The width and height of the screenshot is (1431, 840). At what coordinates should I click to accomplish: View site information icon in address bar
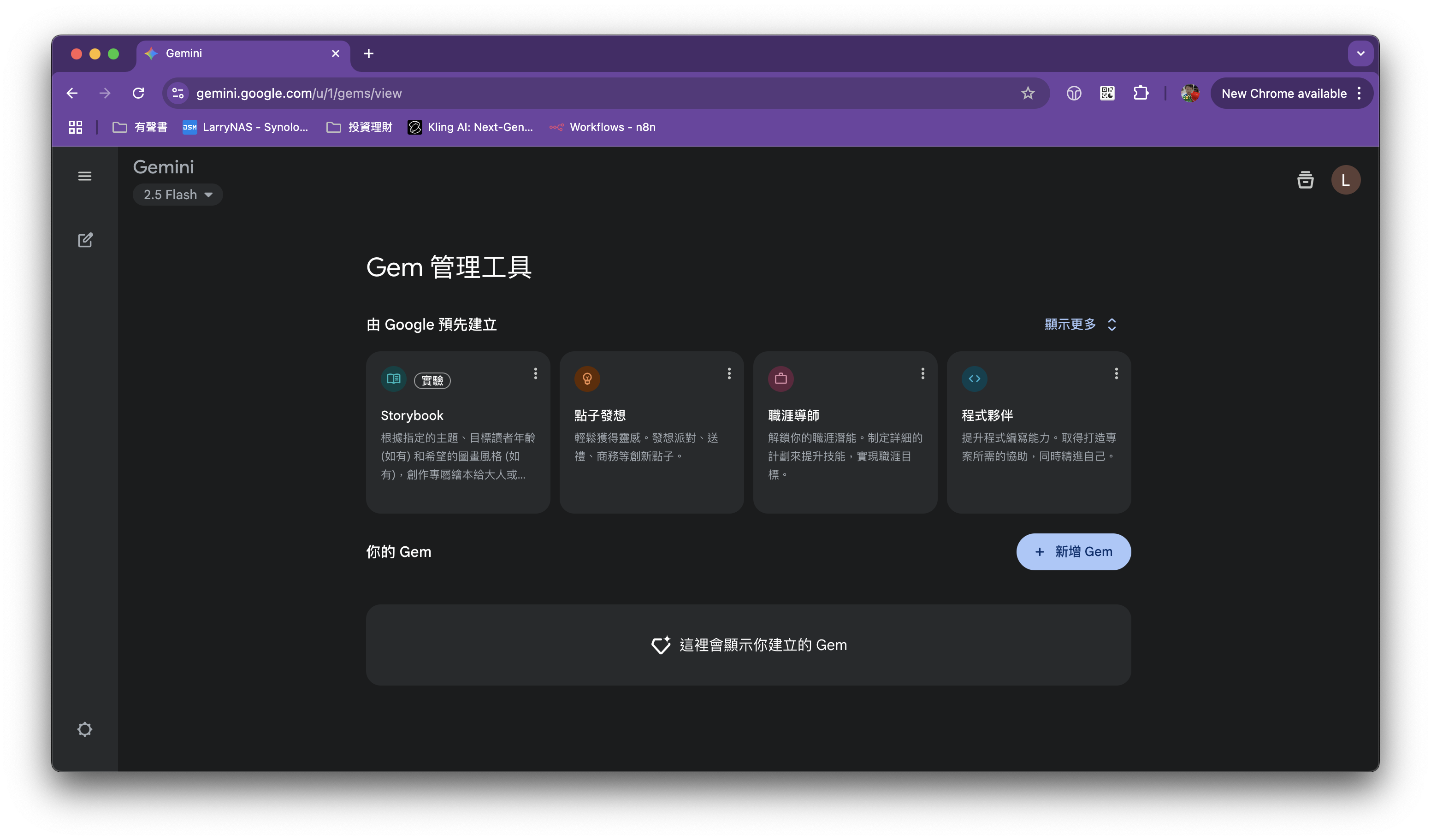(x=178, y=93)
